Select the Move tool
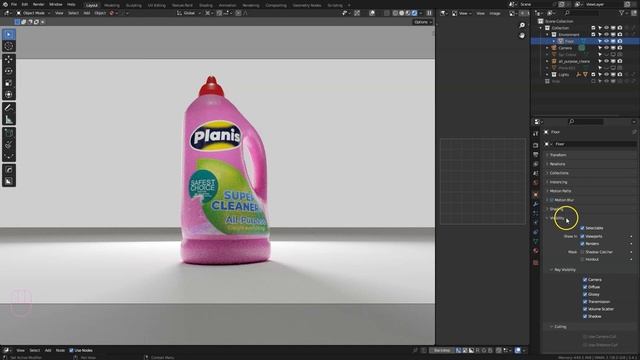Screen dimensions: 640x360 (x=9, y=60)
